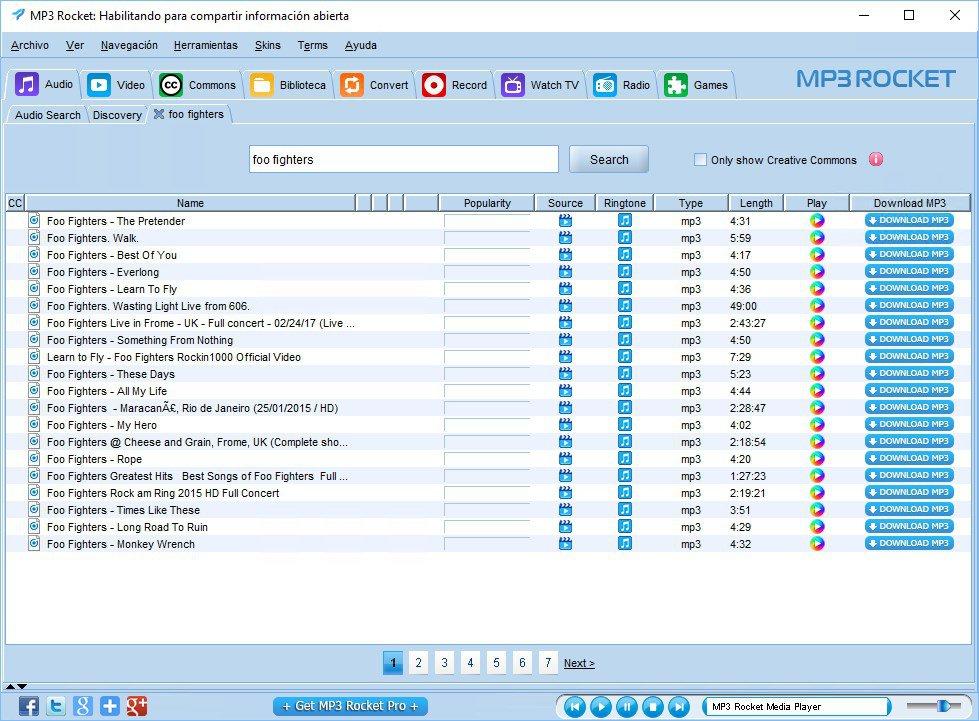The width and height of the screenshot is (979, 721).
Task: Play Foo Fighters - Rope
Action: pyautogui.click(x=817, y=459)
